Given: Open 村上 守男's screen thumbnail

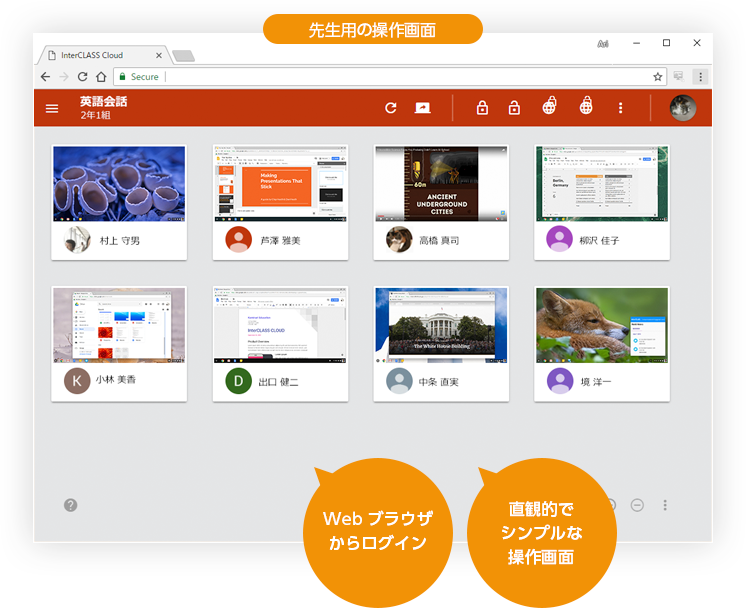Looking at the screenshot, I should 119,183.
